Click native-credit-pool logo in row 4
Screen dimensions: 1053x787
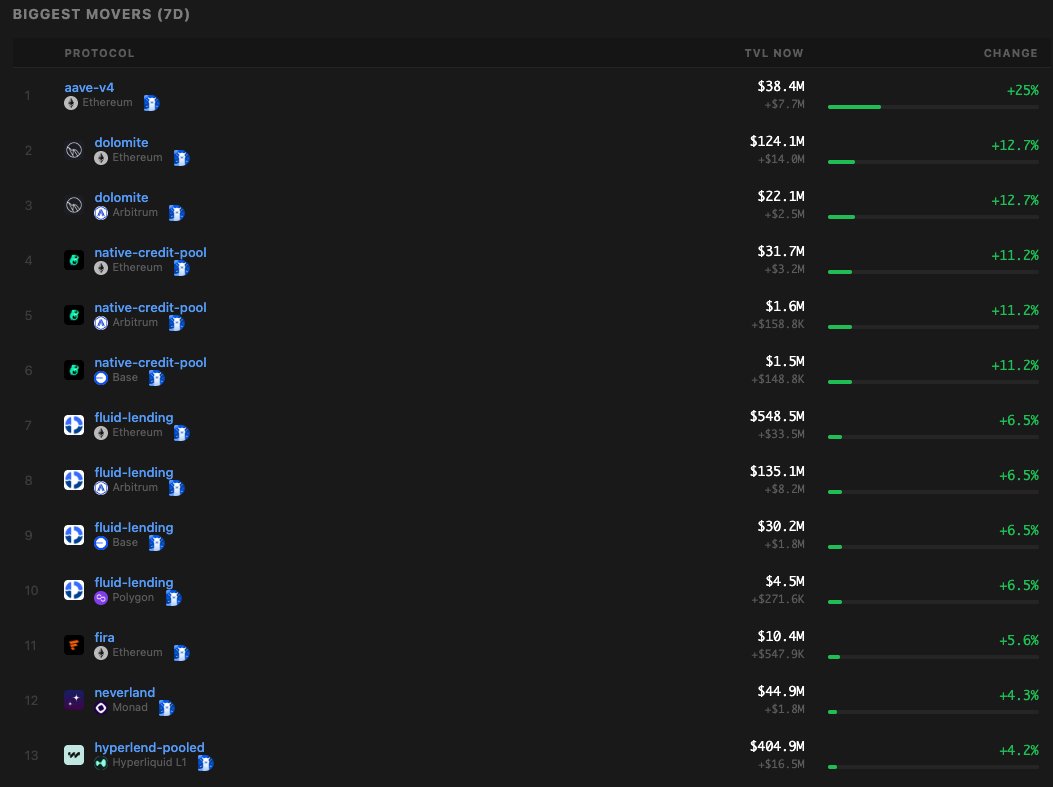74,260
